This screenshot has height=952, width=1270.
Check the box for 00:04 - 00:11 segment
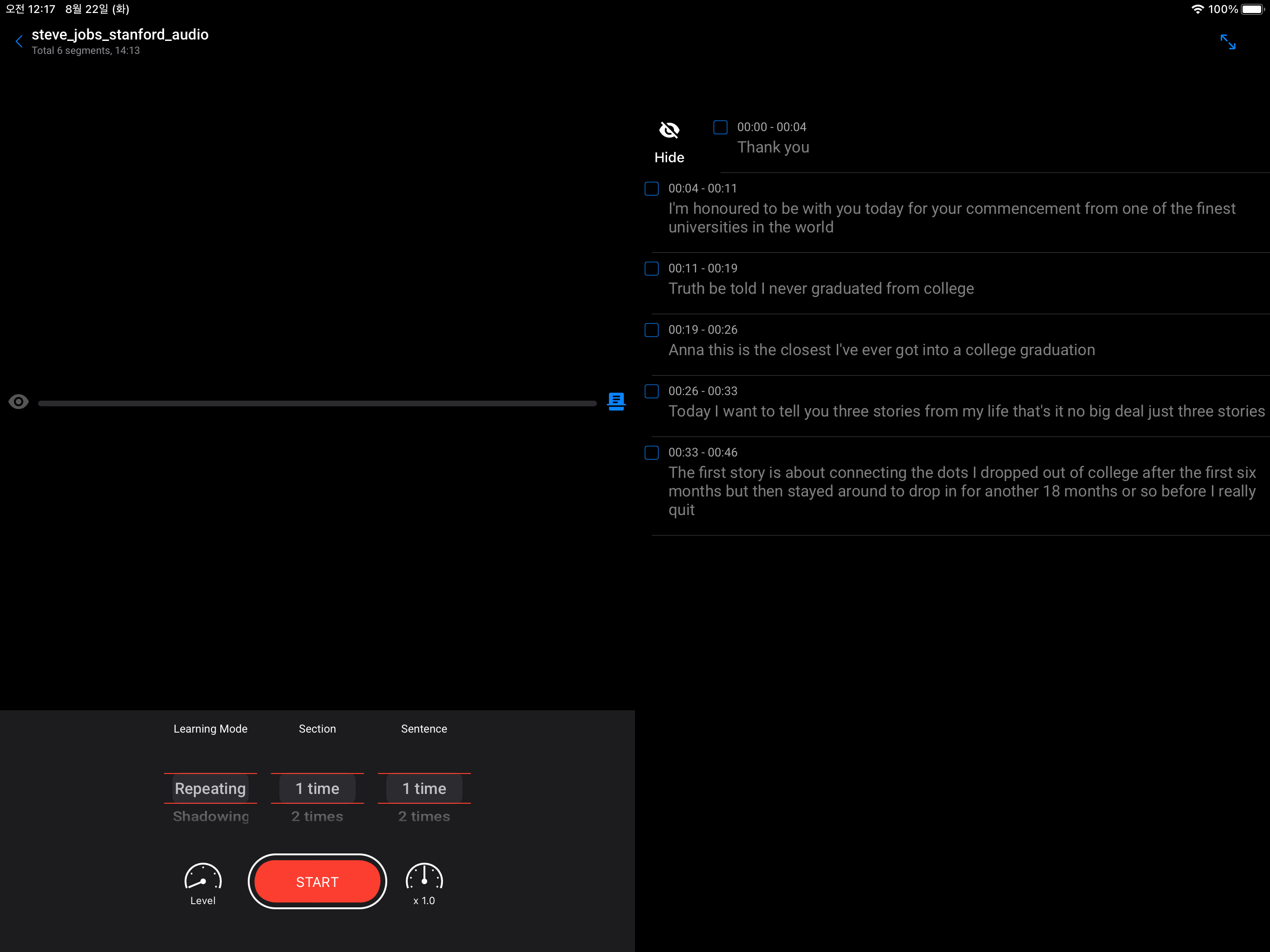pos(652,188)
